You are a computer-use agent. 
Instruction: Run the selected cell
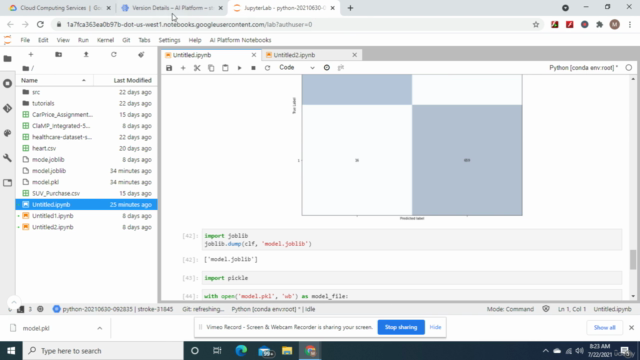(240, 68)
